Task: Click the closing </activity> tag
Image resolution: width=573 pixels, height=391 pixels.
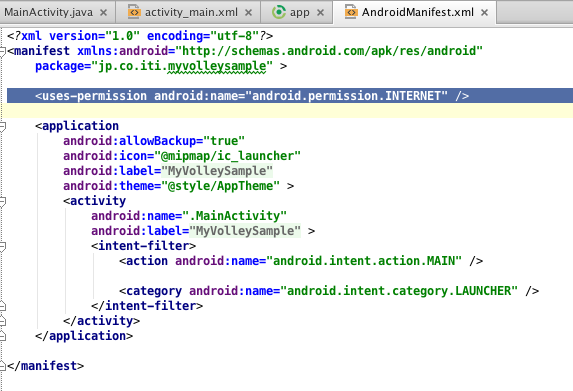Action: [102, 321]
